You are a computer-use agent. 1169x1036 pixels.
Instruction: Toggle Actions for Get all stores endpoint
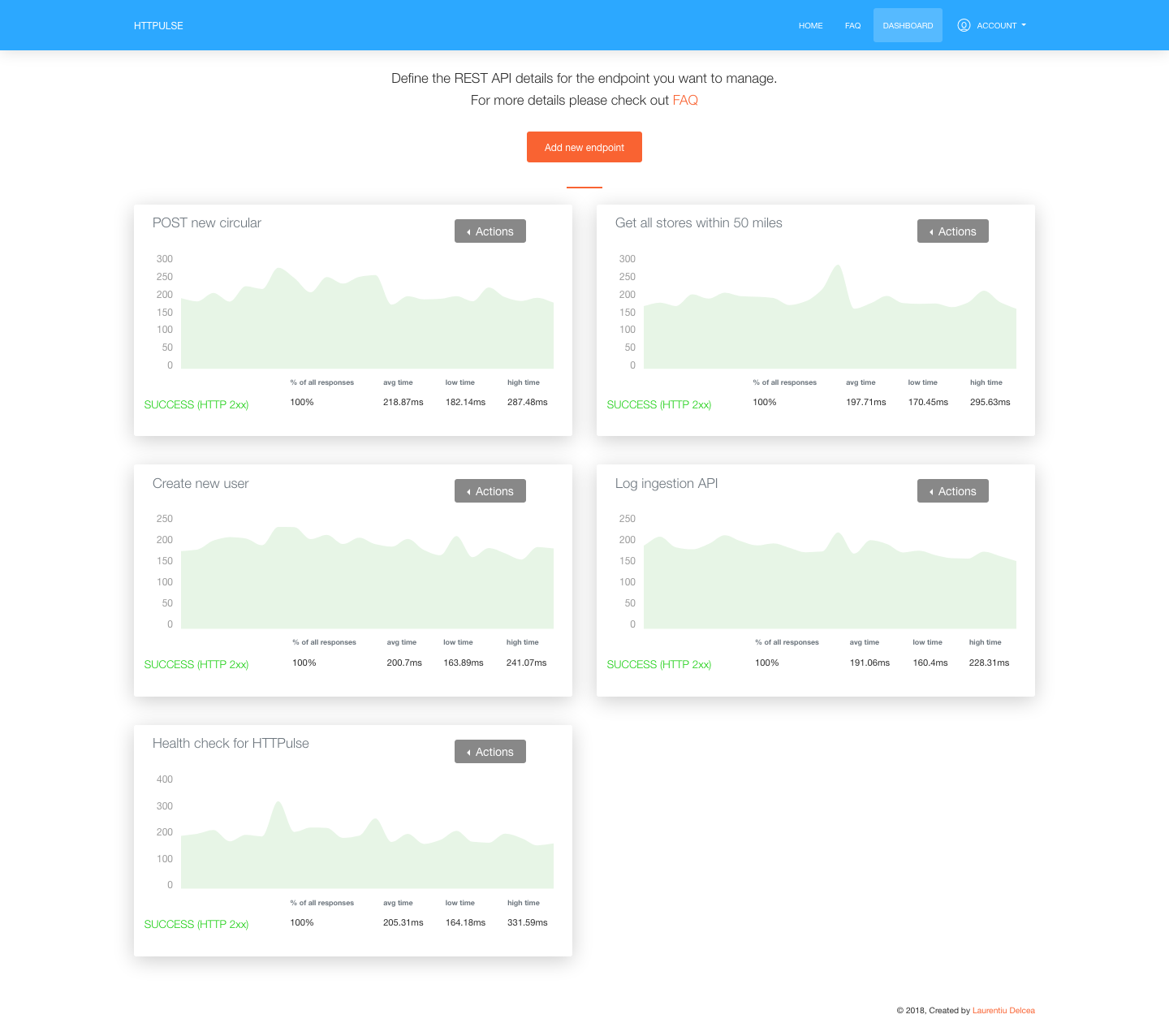point(952,231)
